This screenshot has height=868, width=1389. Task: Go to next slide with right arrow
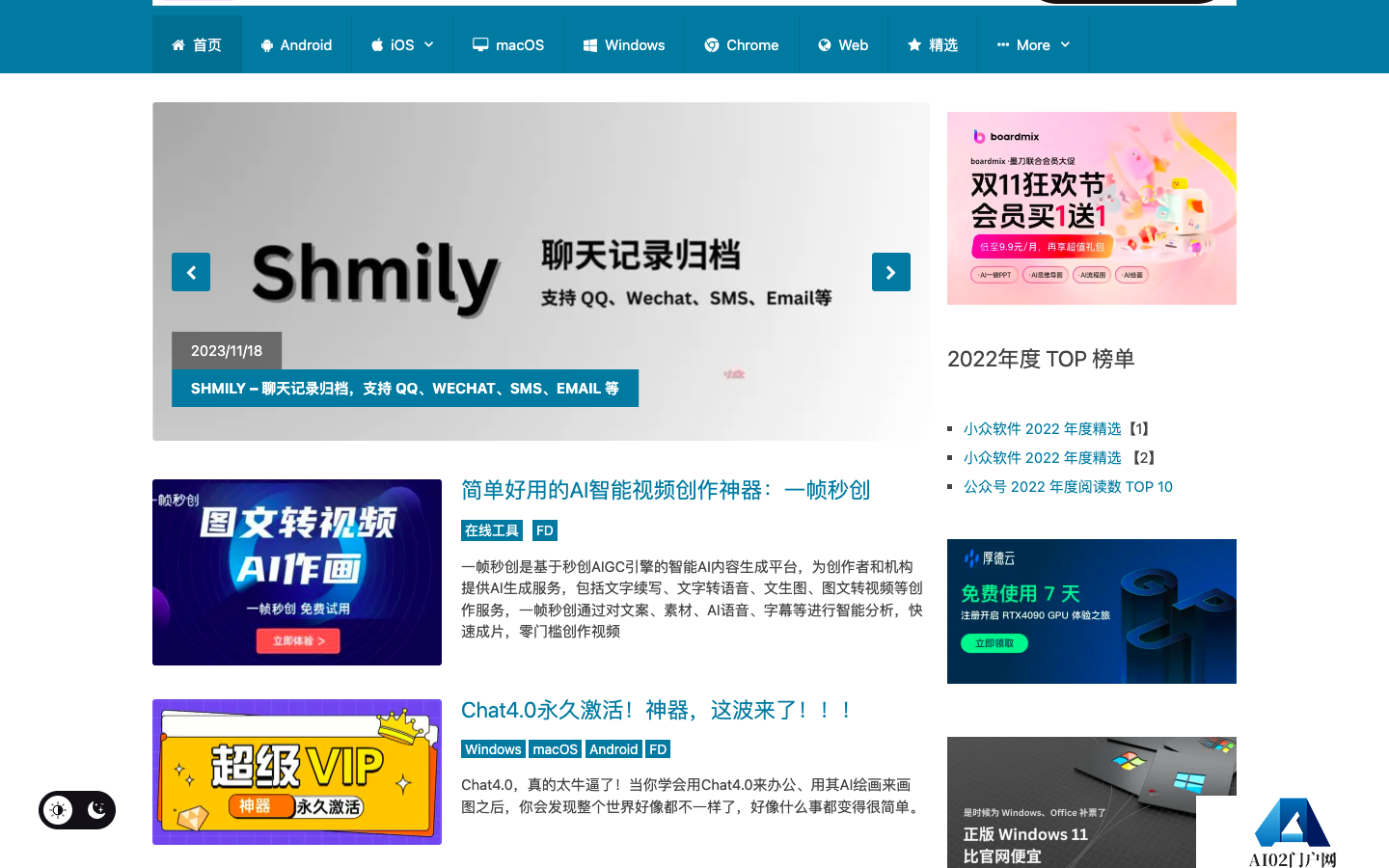pos(891,272)
